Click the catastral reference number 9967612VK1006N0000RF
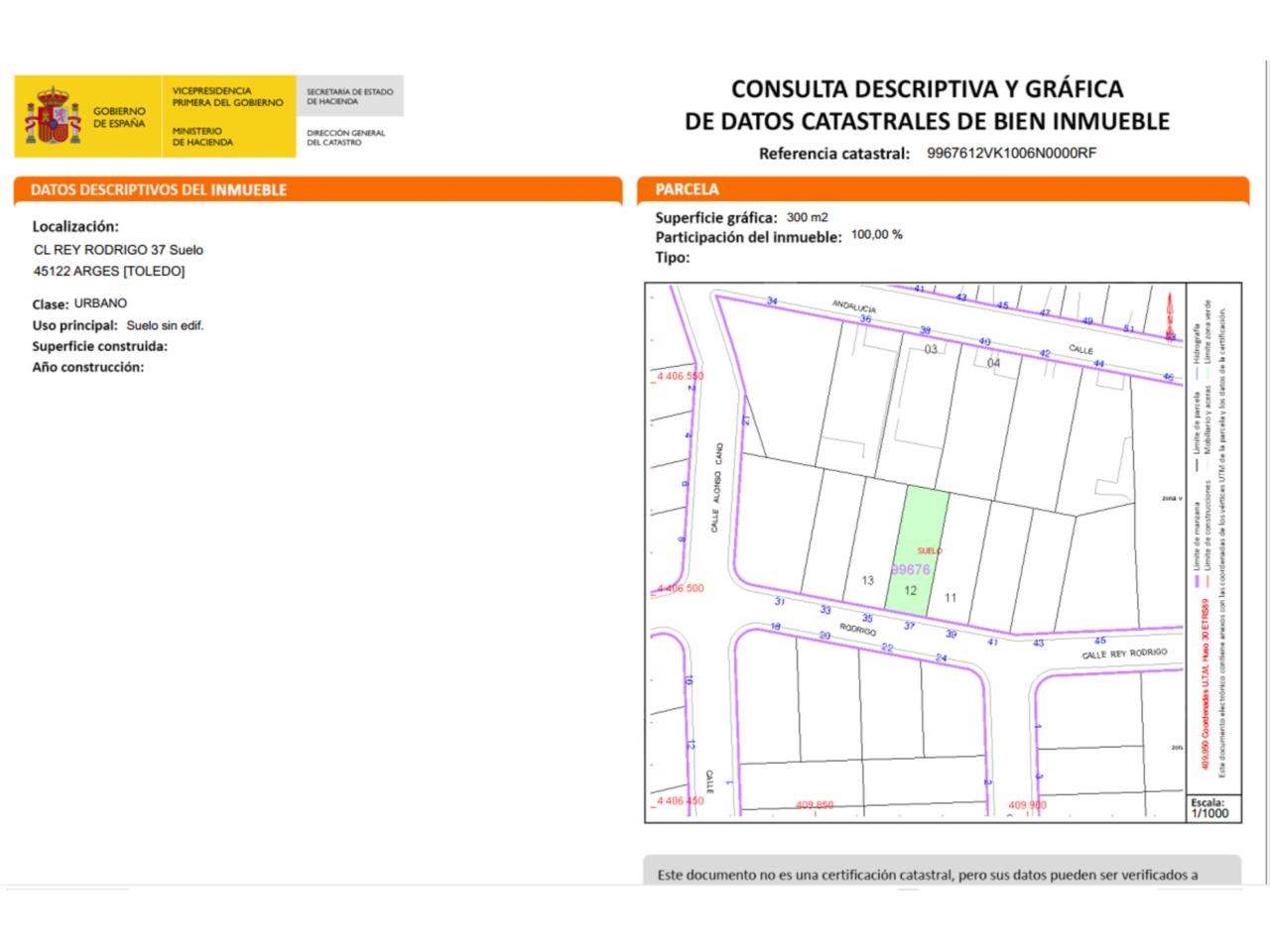The image size is (1270, 952). [x=1011, y=153]
